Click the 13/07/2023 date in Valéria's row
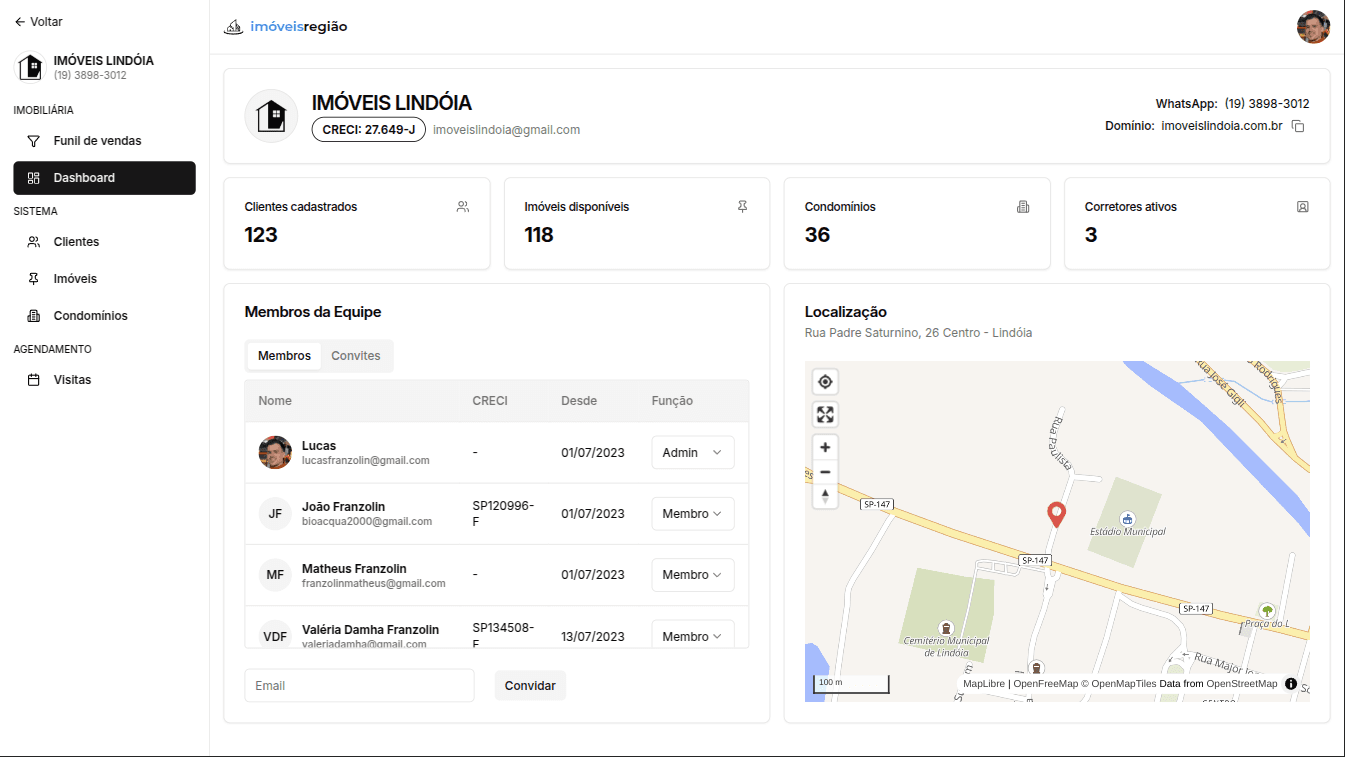 [x=593, y=637]
